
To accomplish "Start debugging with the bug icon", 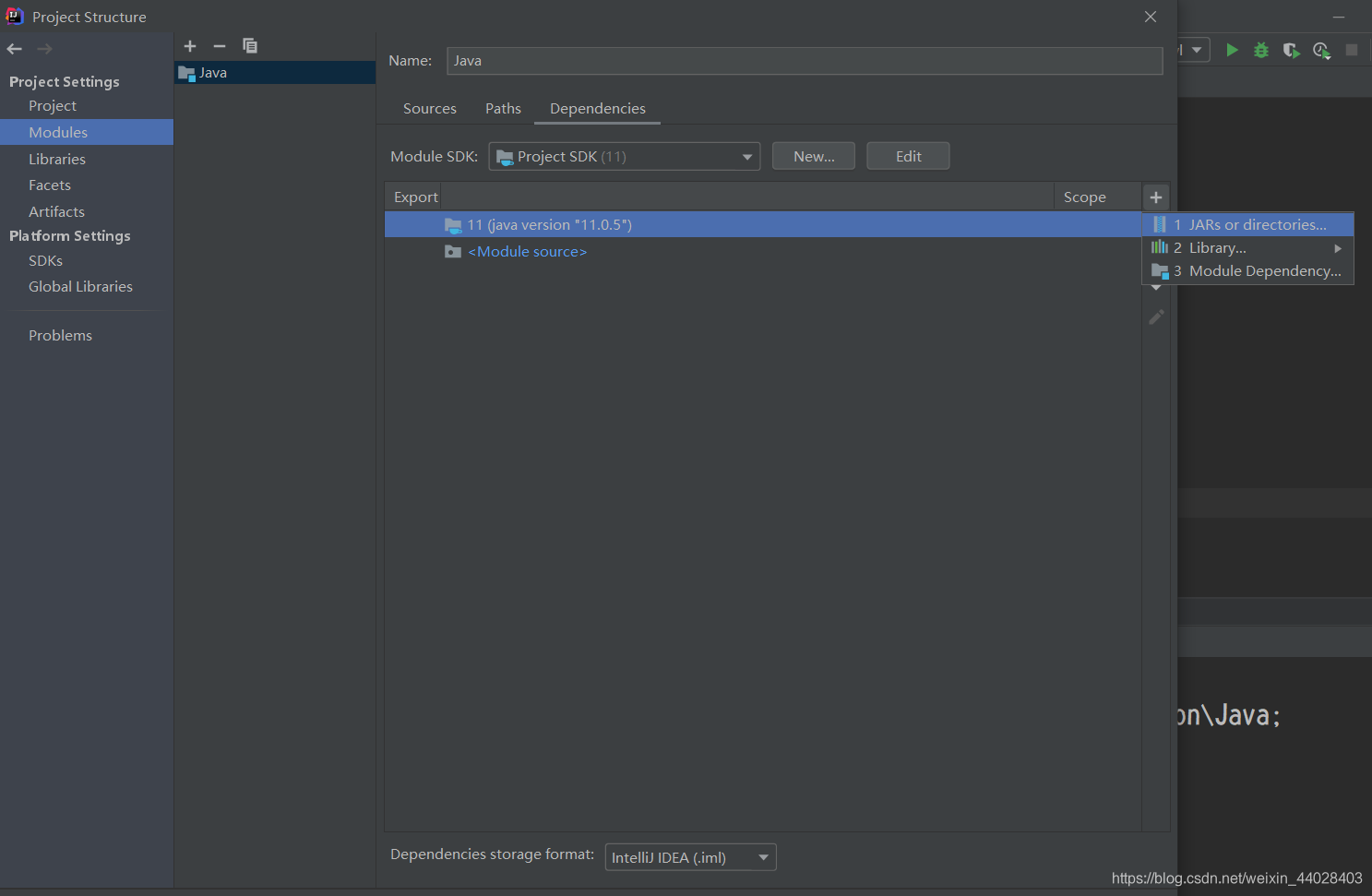I will click(1261, 50).
